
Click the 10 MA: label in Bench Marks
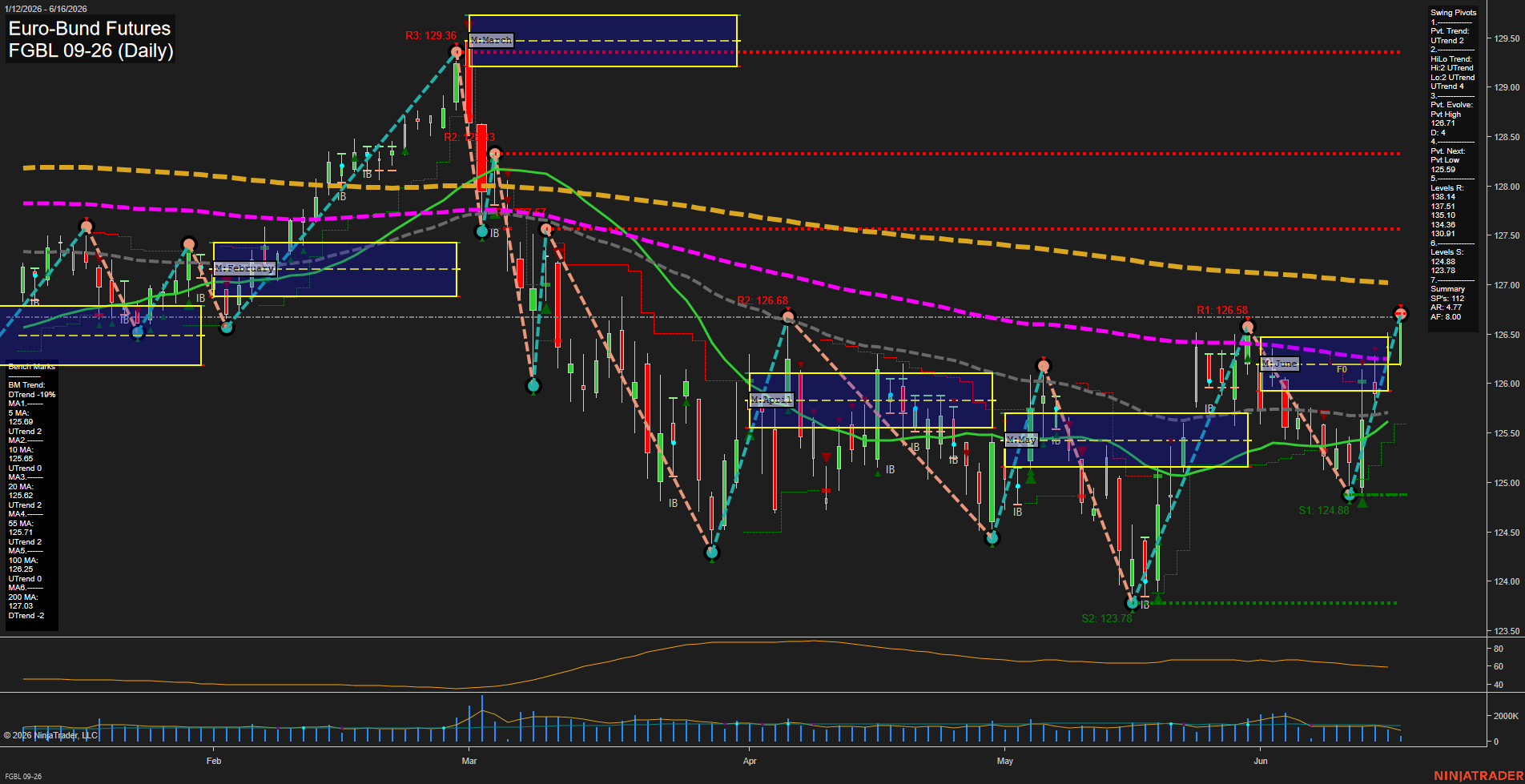(20, 450)
